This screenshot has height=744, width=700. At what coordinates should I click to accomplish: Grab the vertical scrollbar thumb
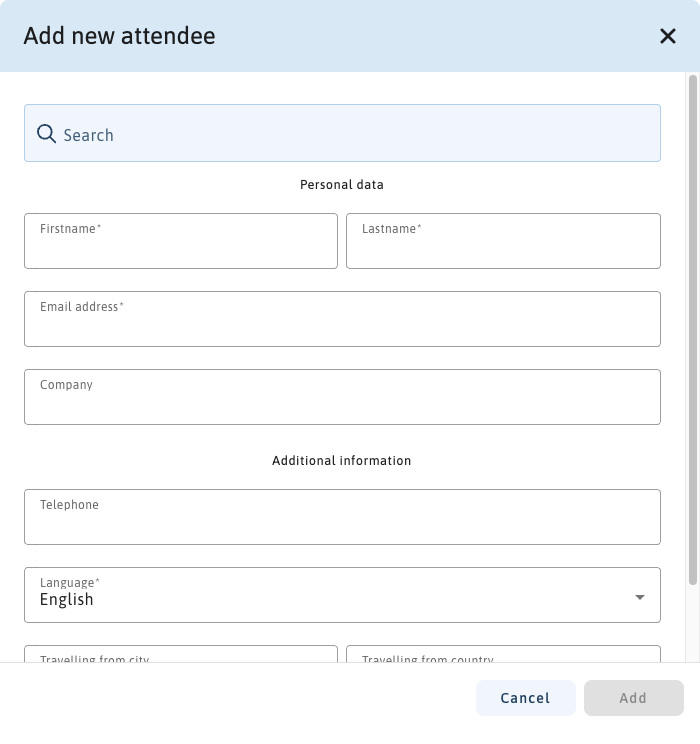click(x=693, y=330)
